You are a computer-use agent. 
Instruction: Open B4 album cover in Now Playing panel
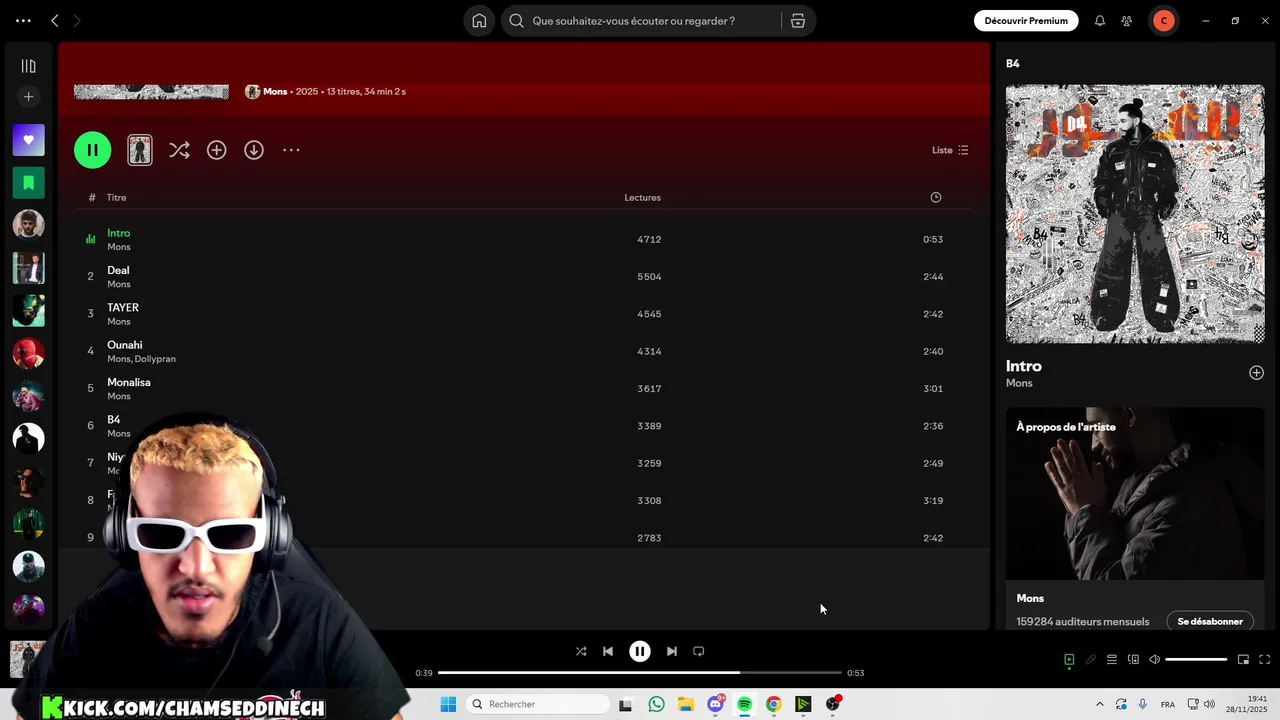click(1135, 214)
